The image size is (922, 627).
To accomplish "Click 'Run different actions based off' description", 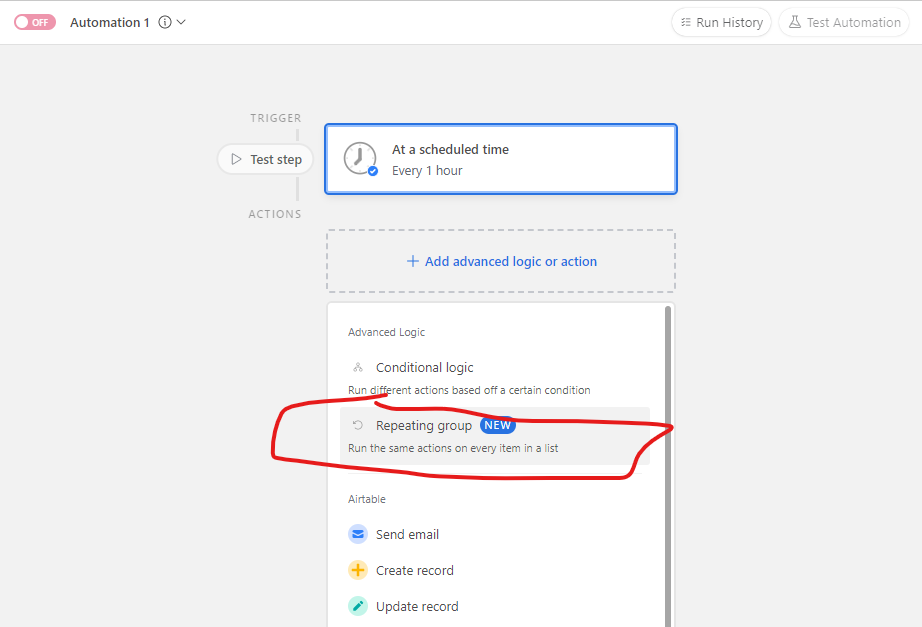I will coord(469,390).
